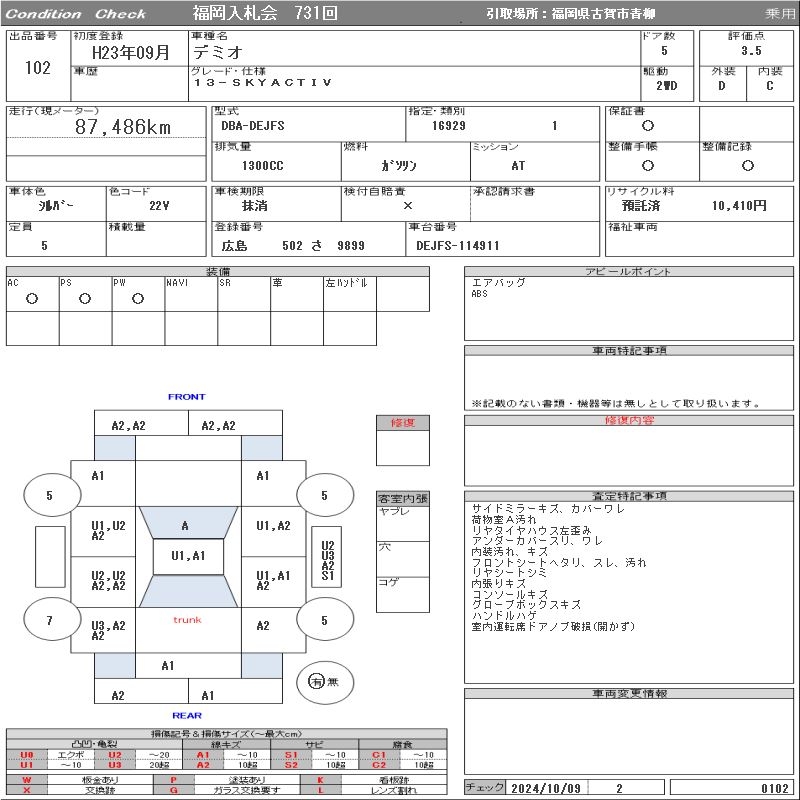The width and height of the screenshot is (800, 800).
Task: Select the panel marked U2,U2 A2,A2
Action: pos(103,582)
